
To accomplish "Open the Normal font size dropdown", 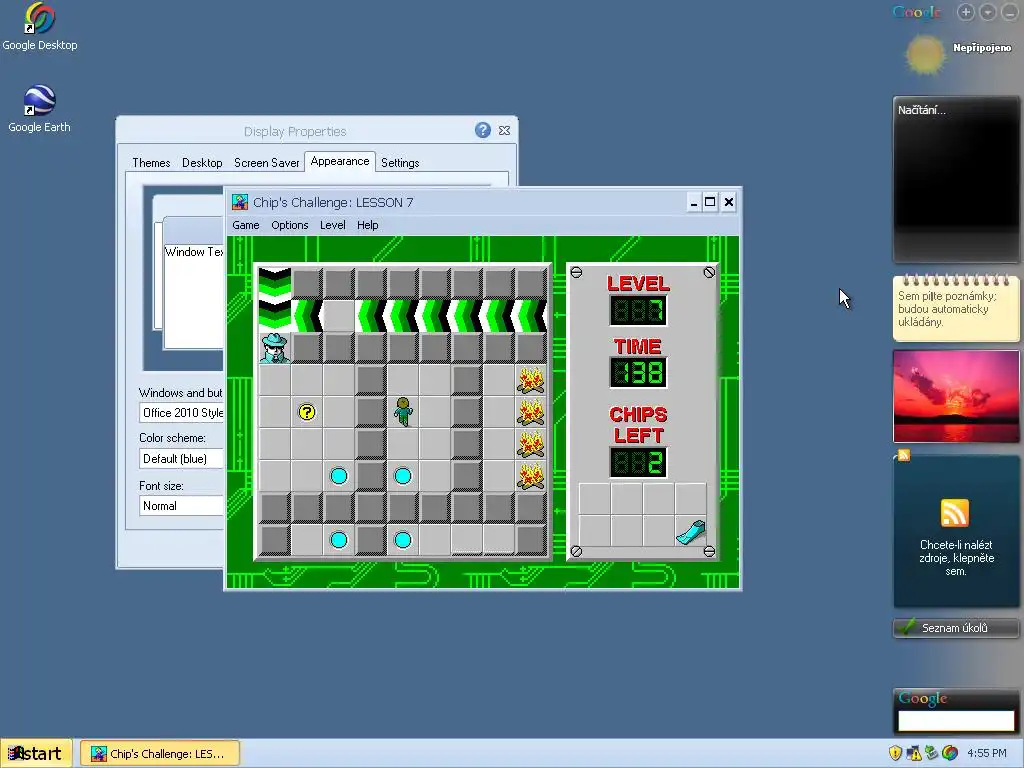I will 182,505.
